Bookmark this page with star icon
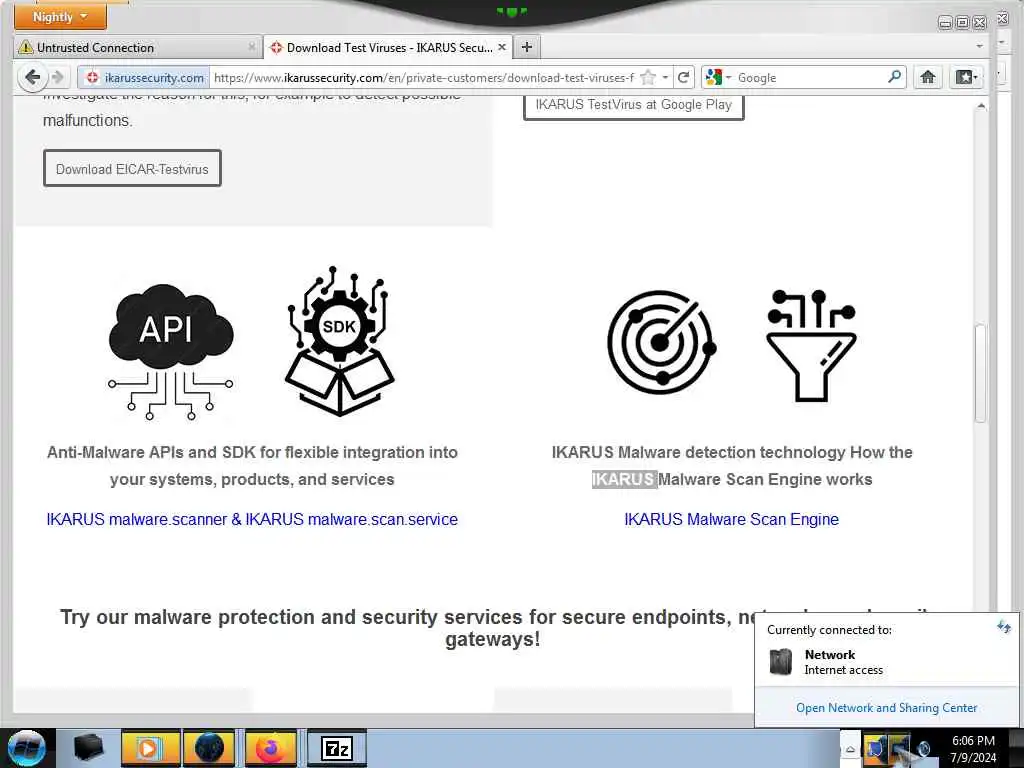Screen dimensions: 1024x768 [647, 77]
